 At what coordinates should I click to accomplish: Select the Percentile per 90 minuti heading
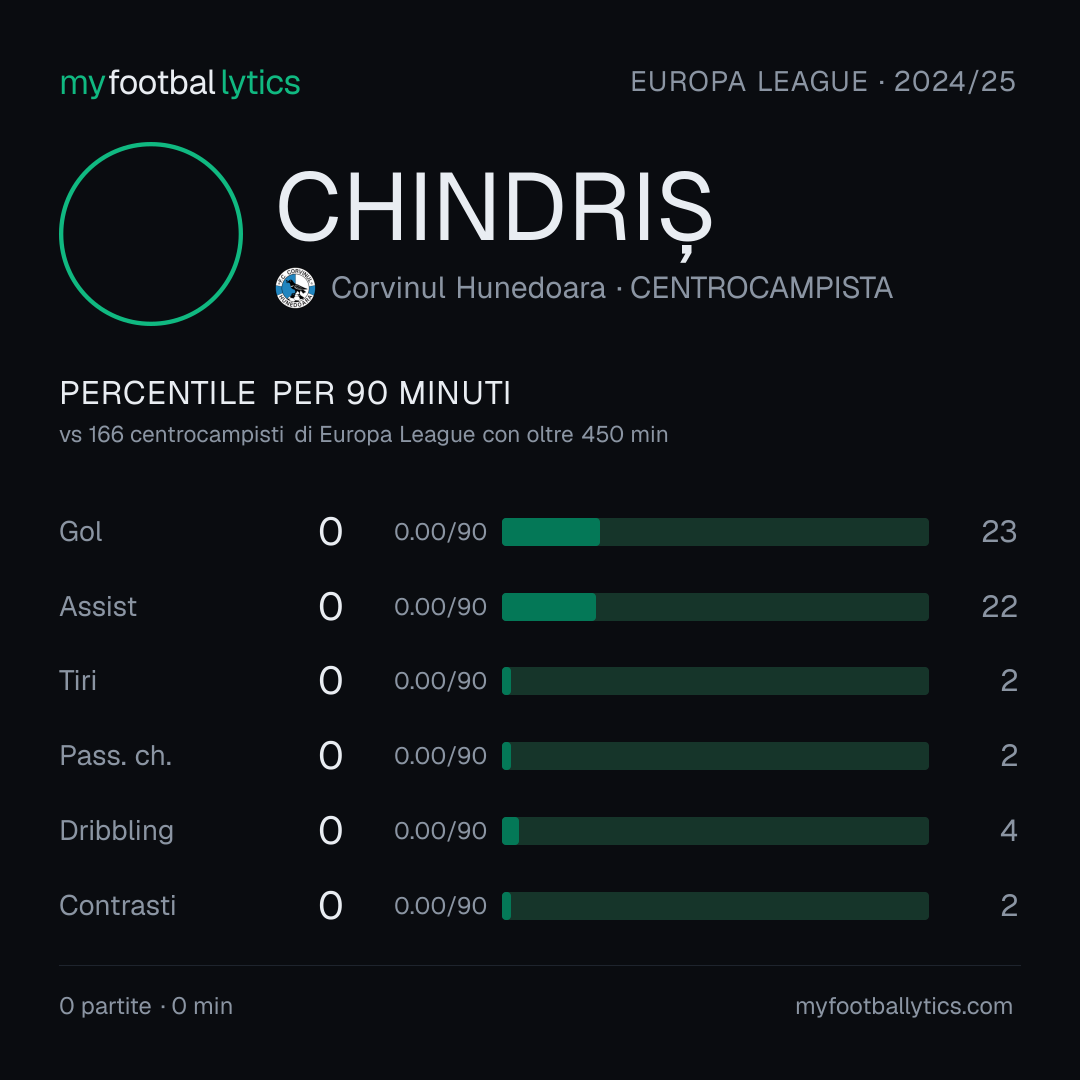point(285,393)
